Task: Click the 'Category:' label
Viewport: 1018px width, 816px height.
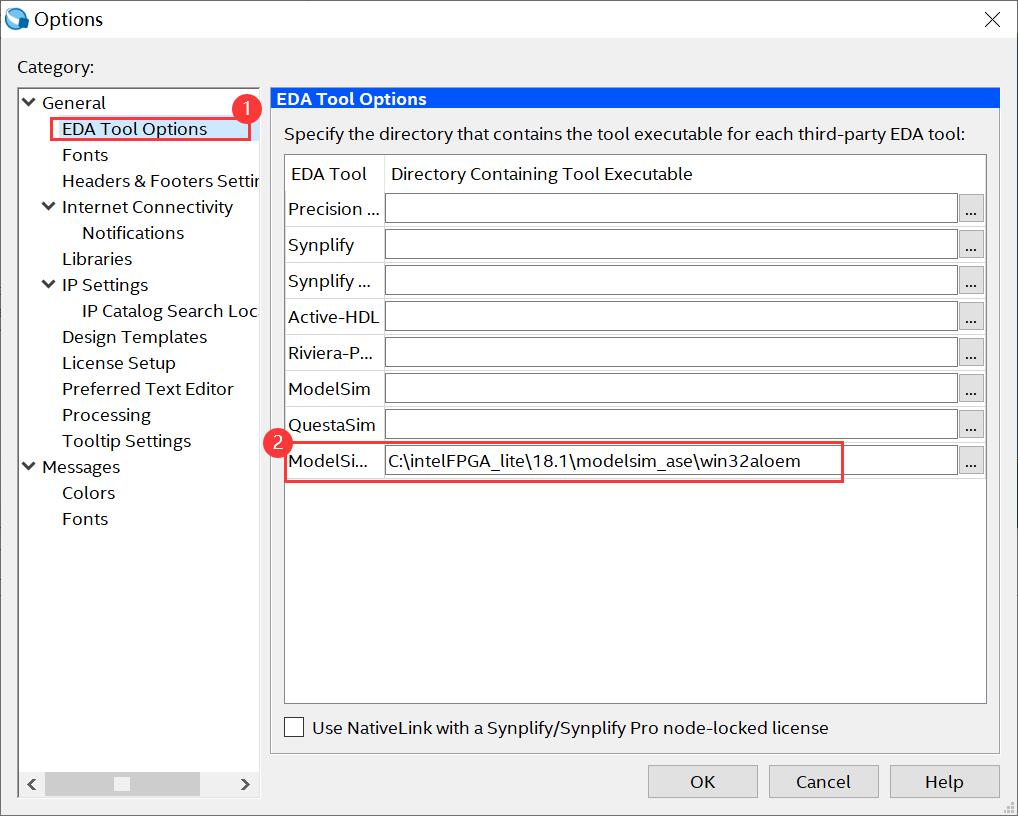Action: click(x=56, y=67)
